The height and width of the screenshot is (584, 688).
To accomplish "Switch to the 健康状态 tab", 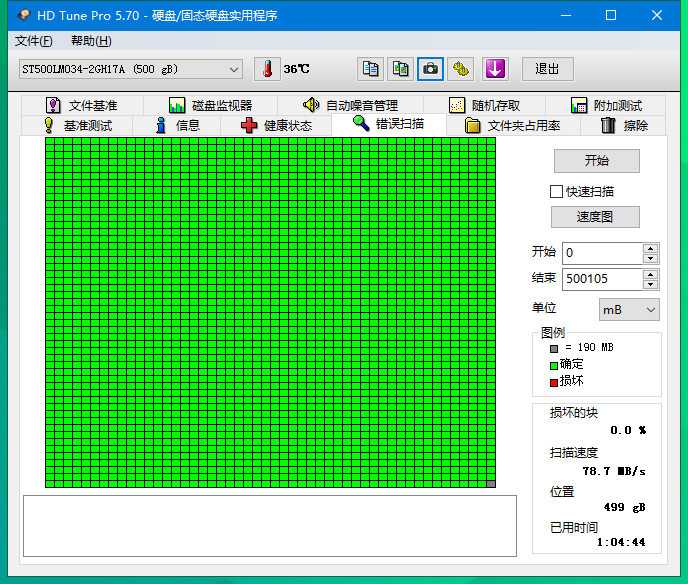I will click(276, 125).
